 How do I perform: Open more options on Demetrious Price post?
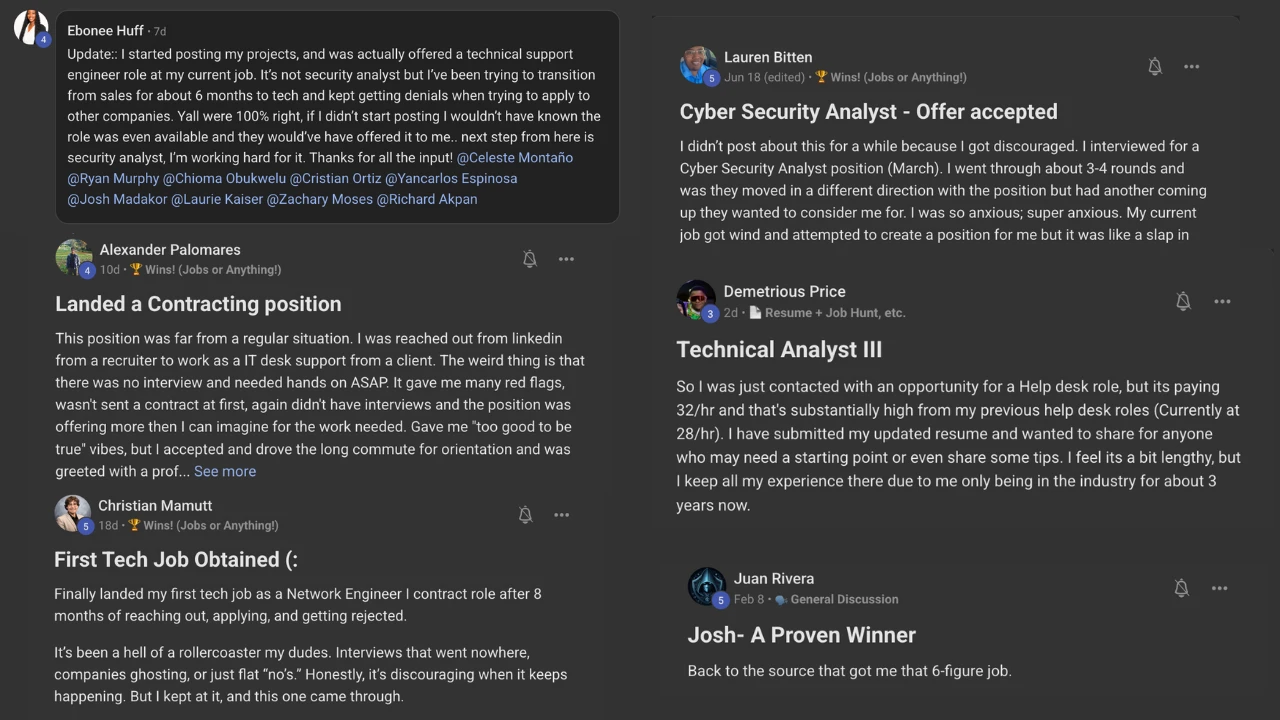[1222, 301]
